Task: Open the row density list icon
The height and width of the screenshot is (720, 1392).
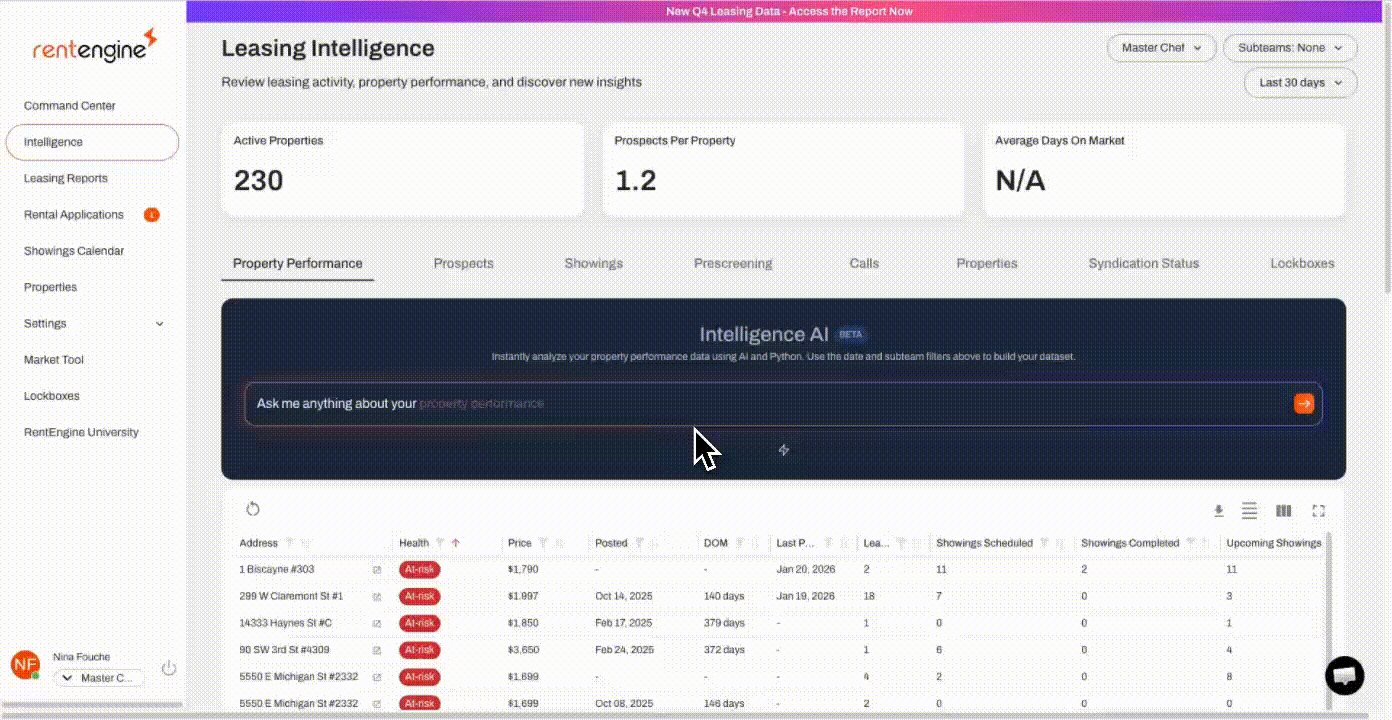Action: (x=1249, y=510)
